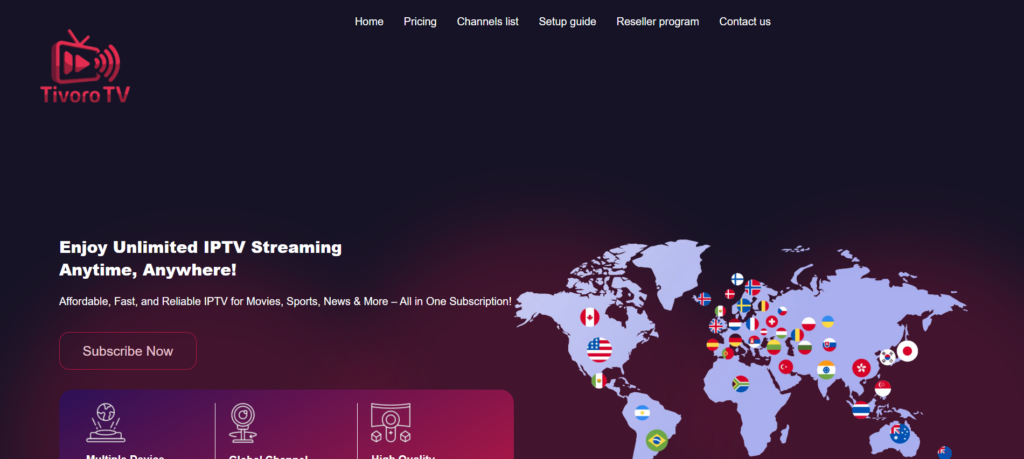Select the Ukraine flag
The height and width of the screenshot is (459, 1024).
pyautogui.click(x=827, y=322)
